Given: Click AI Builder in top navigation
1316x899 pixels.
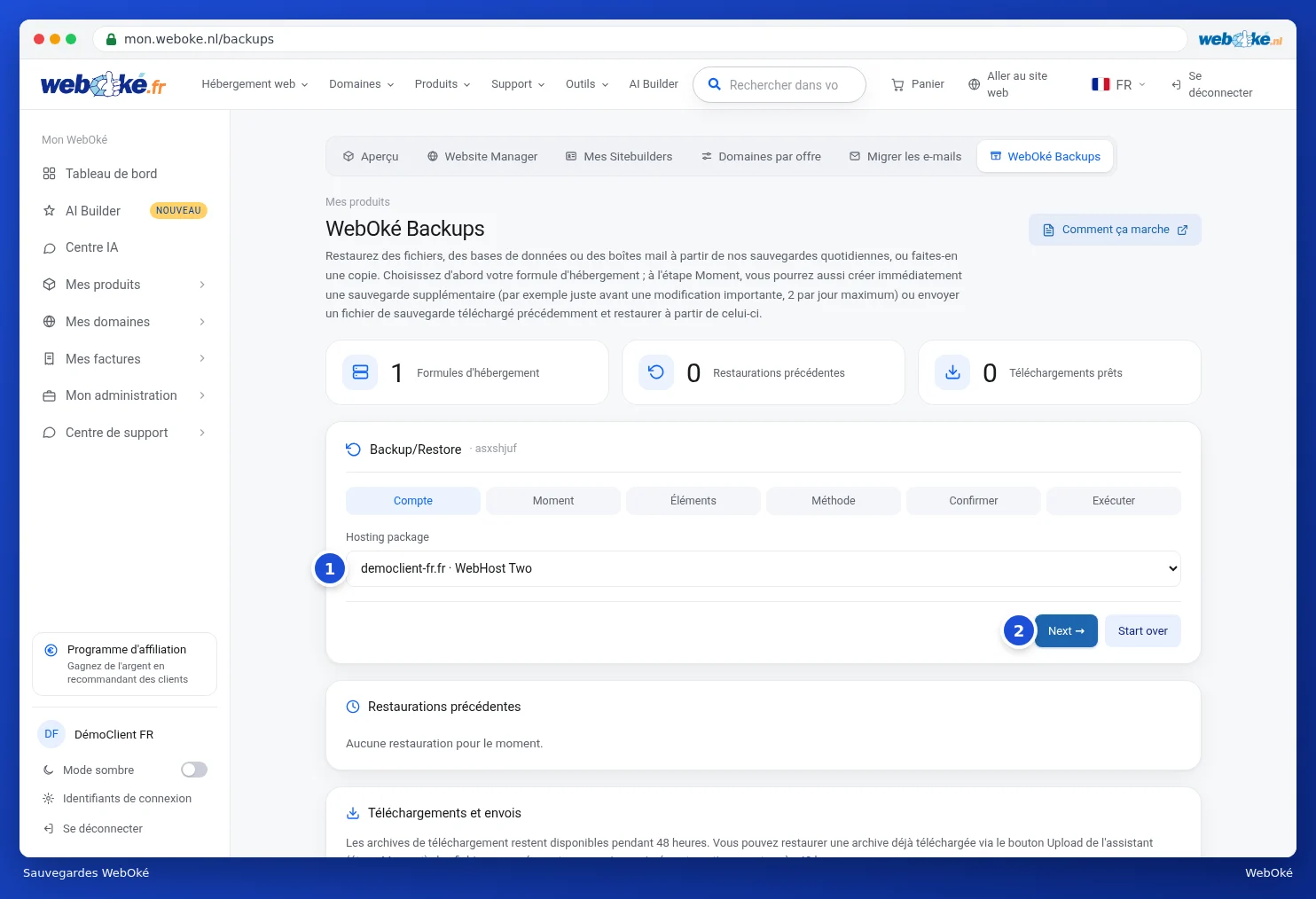Looking at the screenshot, I should coord(654,84).
